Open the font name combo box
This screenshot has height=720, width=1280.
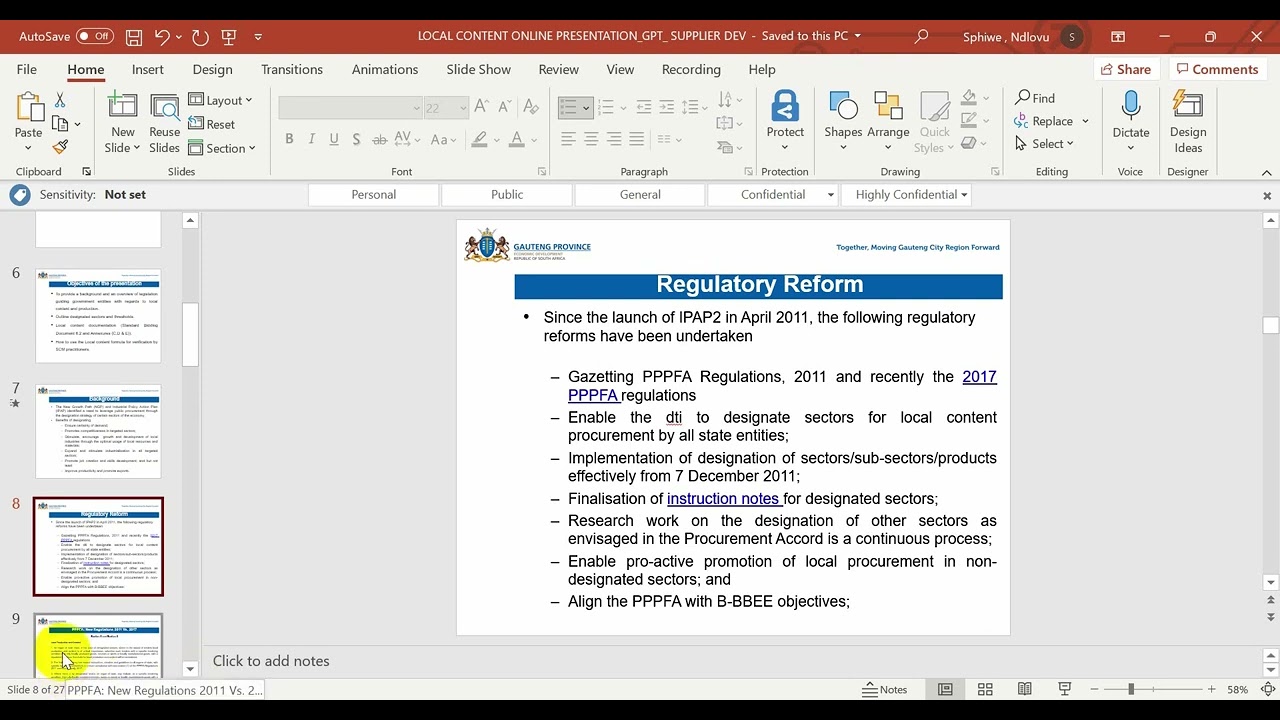[x=351, y=107]
